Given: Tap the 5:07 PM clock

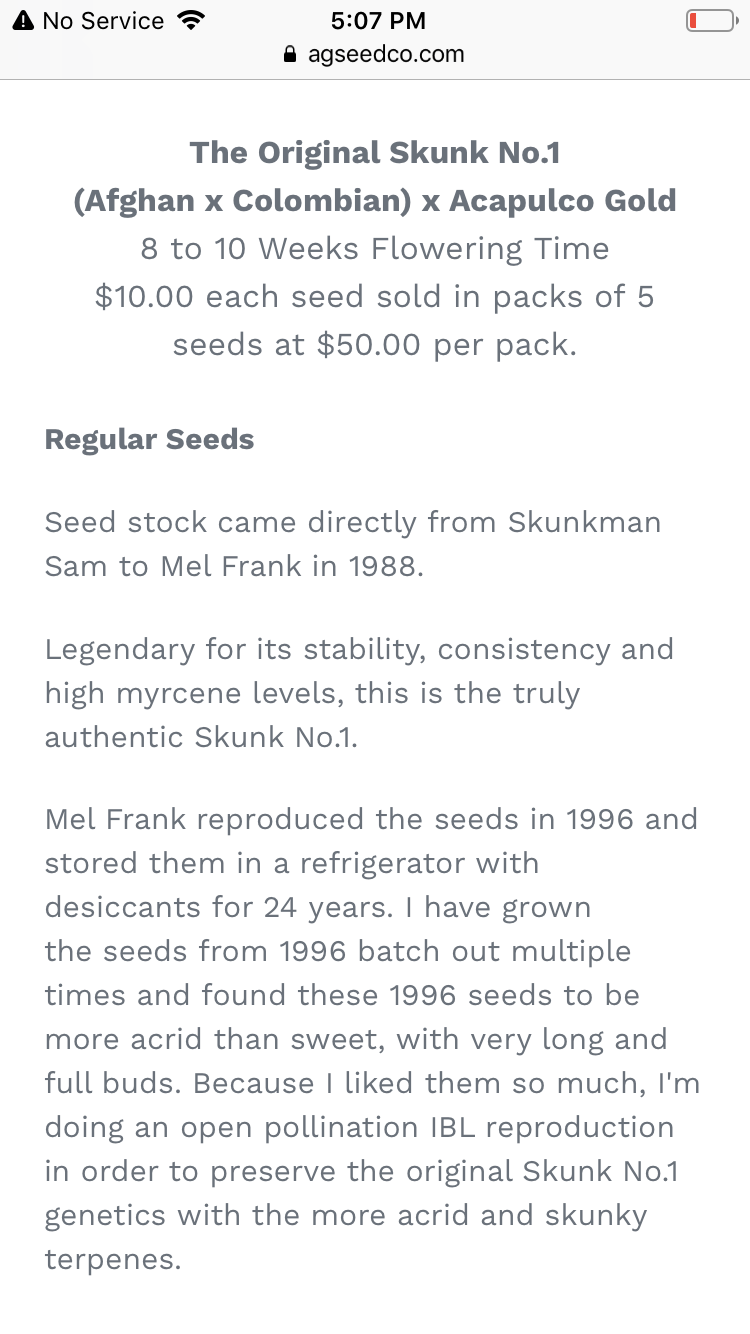Looking at the screenshot, I should pos(377,21).
